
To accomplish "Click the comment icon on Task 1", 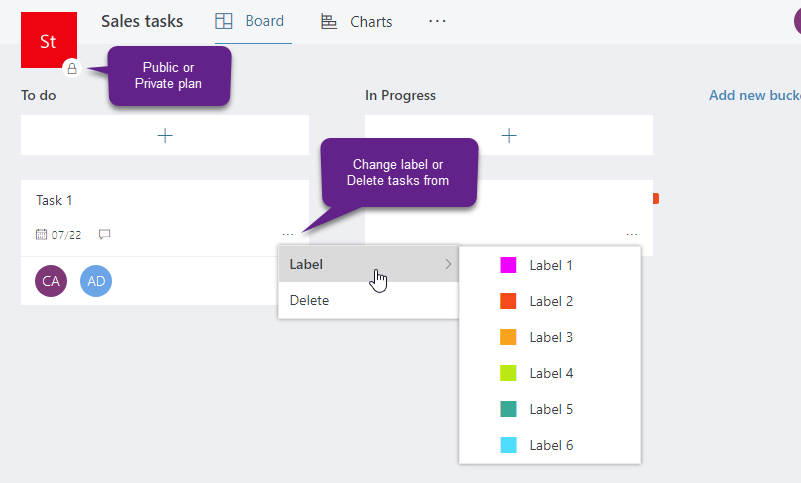I will click(x=104, y=235).
